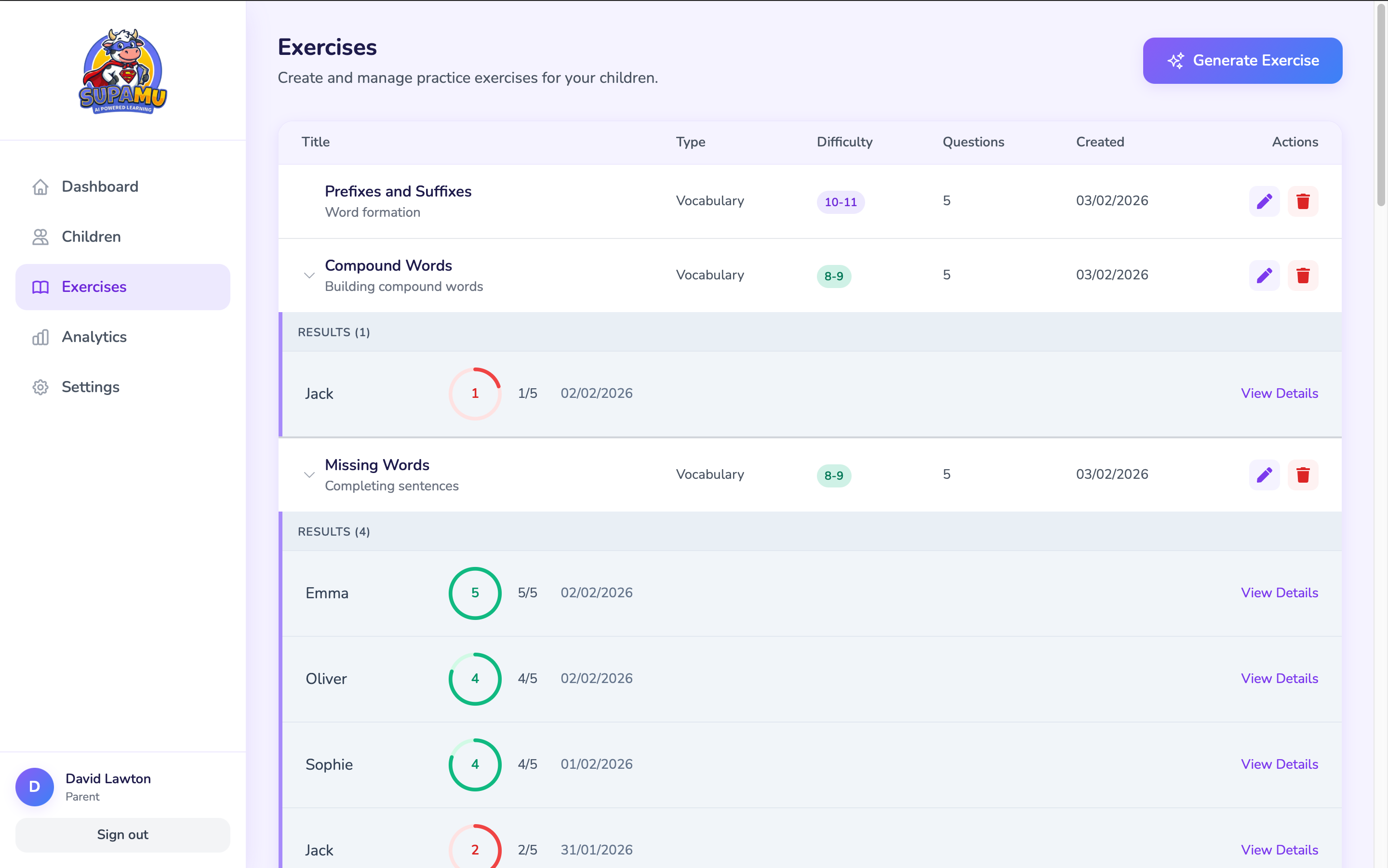Edit the Prefixes and Suffixes exercise

(x=1264, y=201)
